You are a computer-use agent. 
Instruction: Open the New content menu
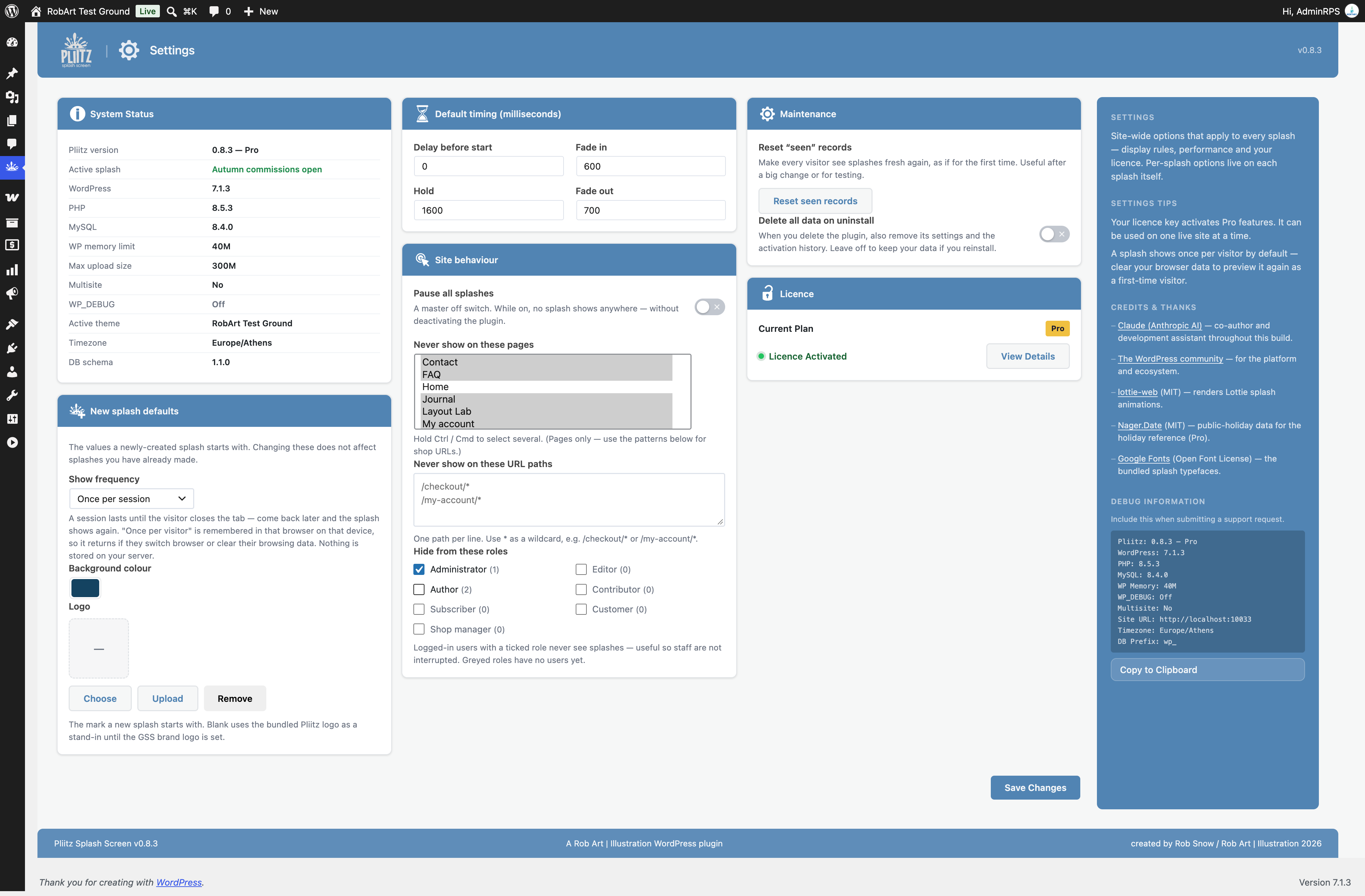[261, 11]
